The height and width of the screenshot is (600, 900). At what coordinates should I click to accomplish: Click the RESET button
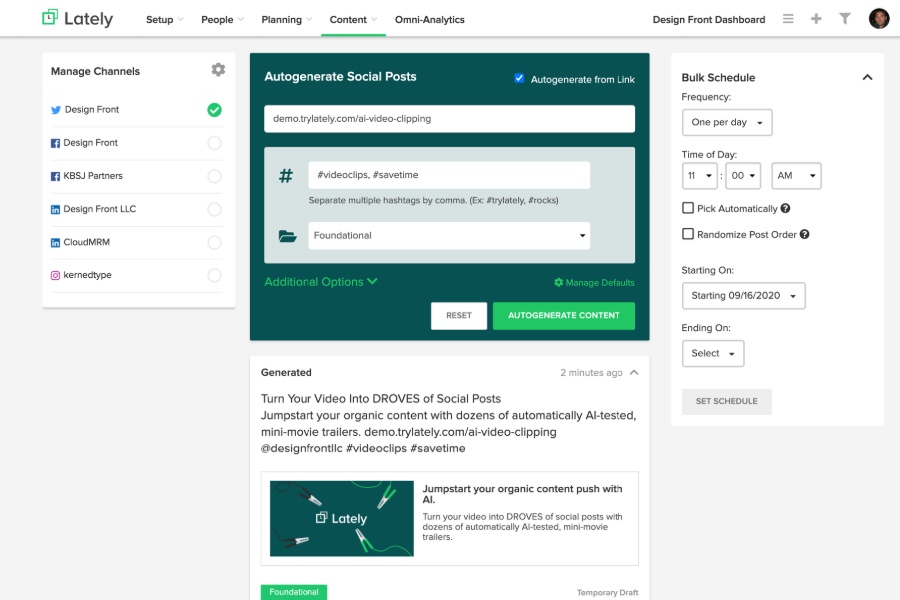[x=459, y=316]
